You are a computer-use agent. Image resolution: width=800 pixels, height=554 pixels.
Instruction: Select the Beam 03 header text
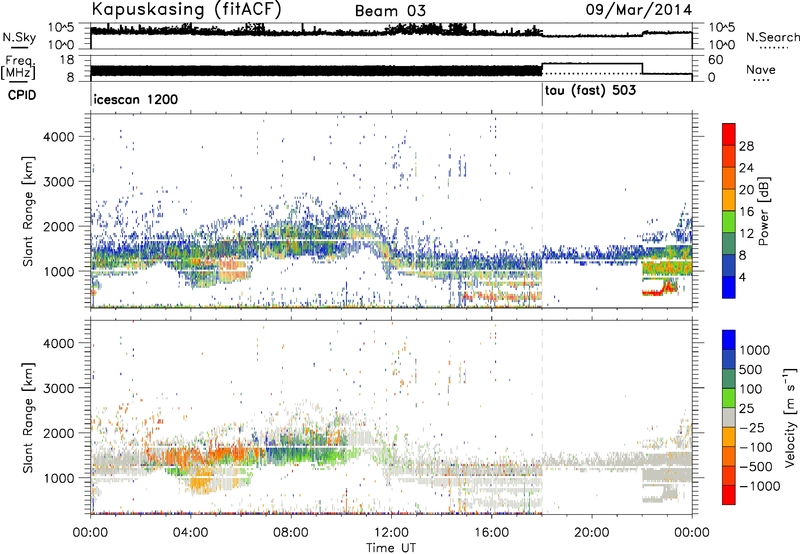click(x=390, y=11)
